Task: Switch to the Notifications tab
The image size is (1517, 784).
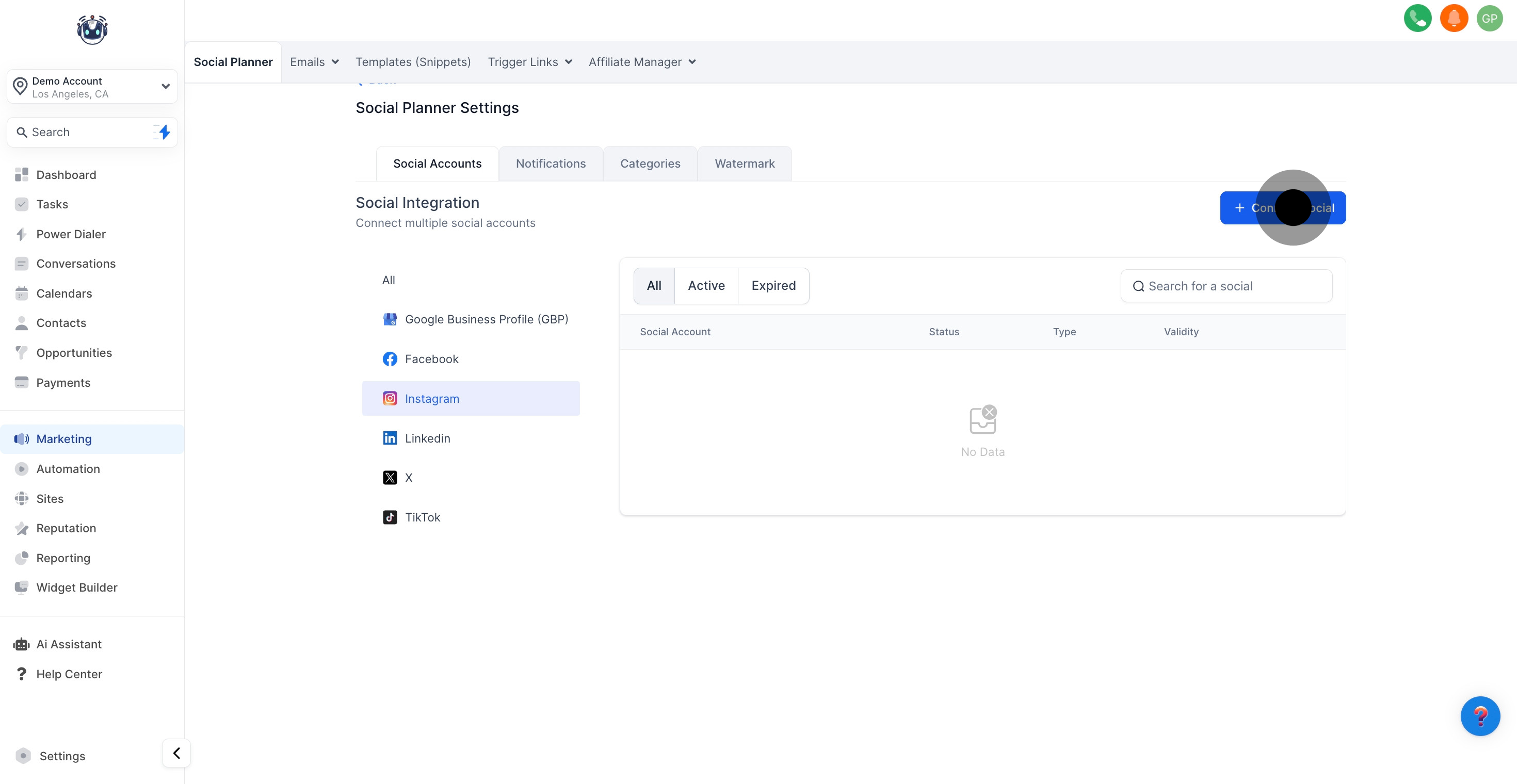Action: (551, 163)
